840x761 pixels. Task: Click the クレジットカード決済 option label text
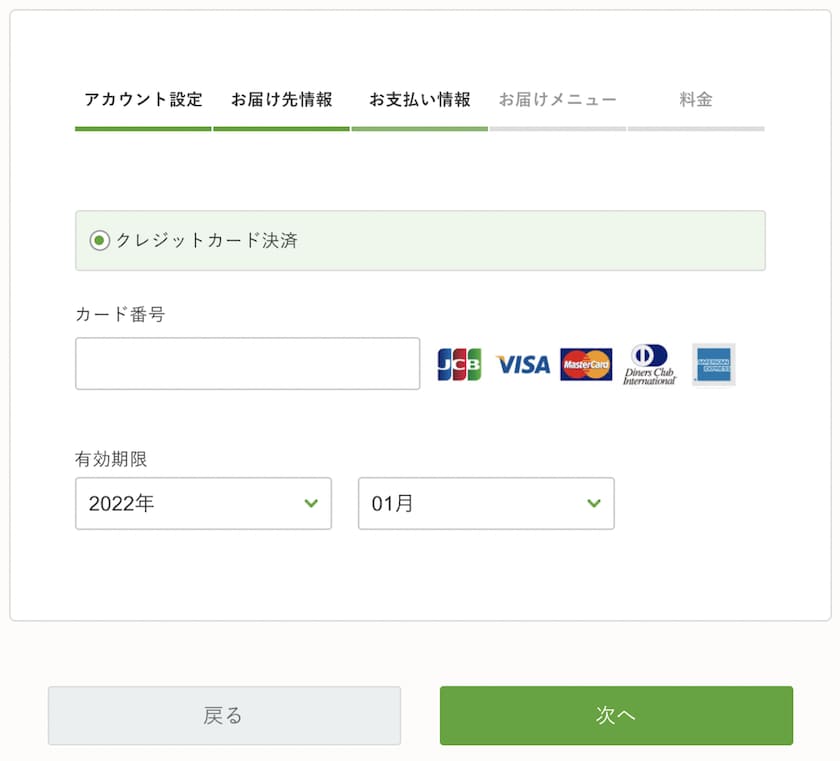207,241
